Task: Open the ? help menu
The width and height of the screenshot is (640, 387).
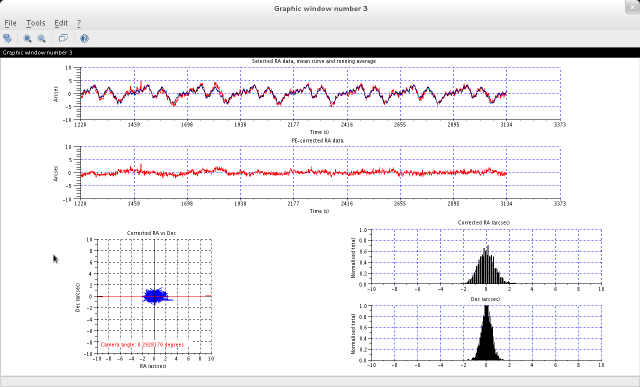Action: point(79,23)
